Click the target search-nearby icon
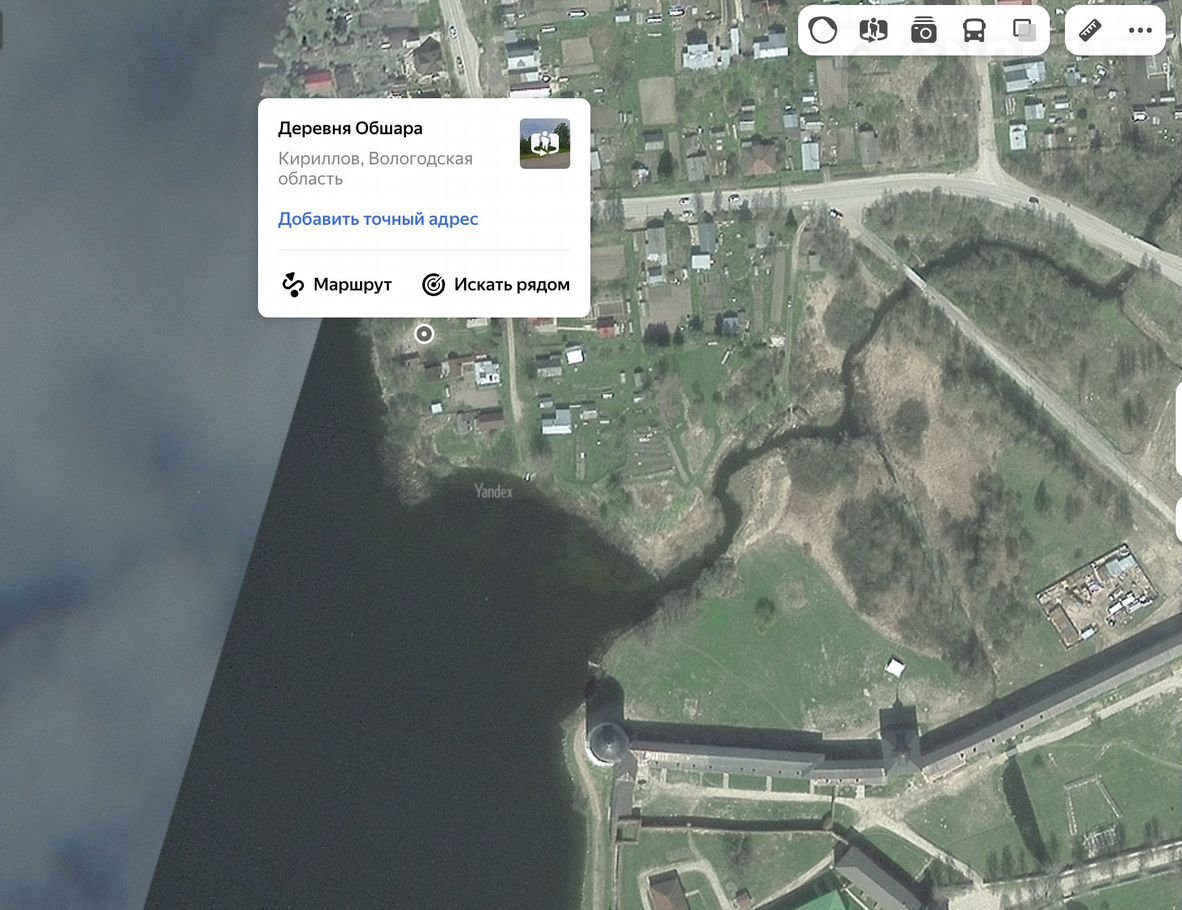This screenshot has height=910, width=1182. point(433,285)
